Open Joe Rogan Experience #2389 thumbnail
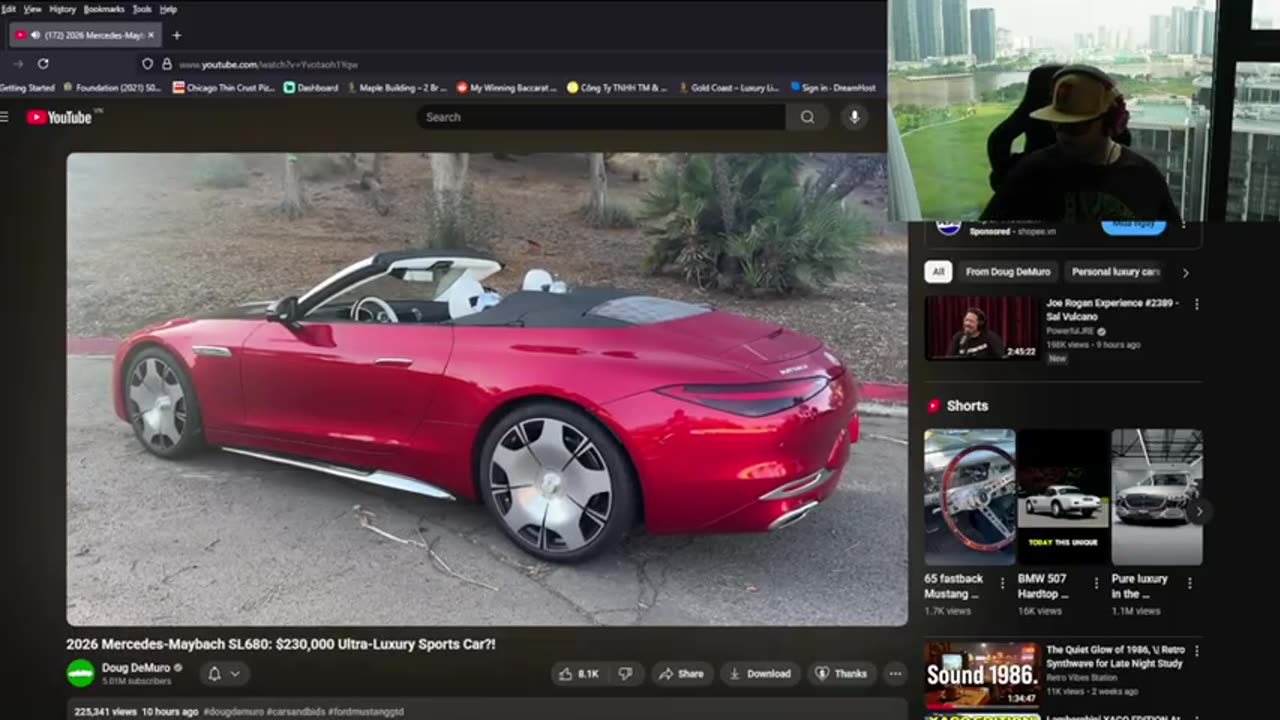The height and width of the screenshot is (720, 1280). 982,328
